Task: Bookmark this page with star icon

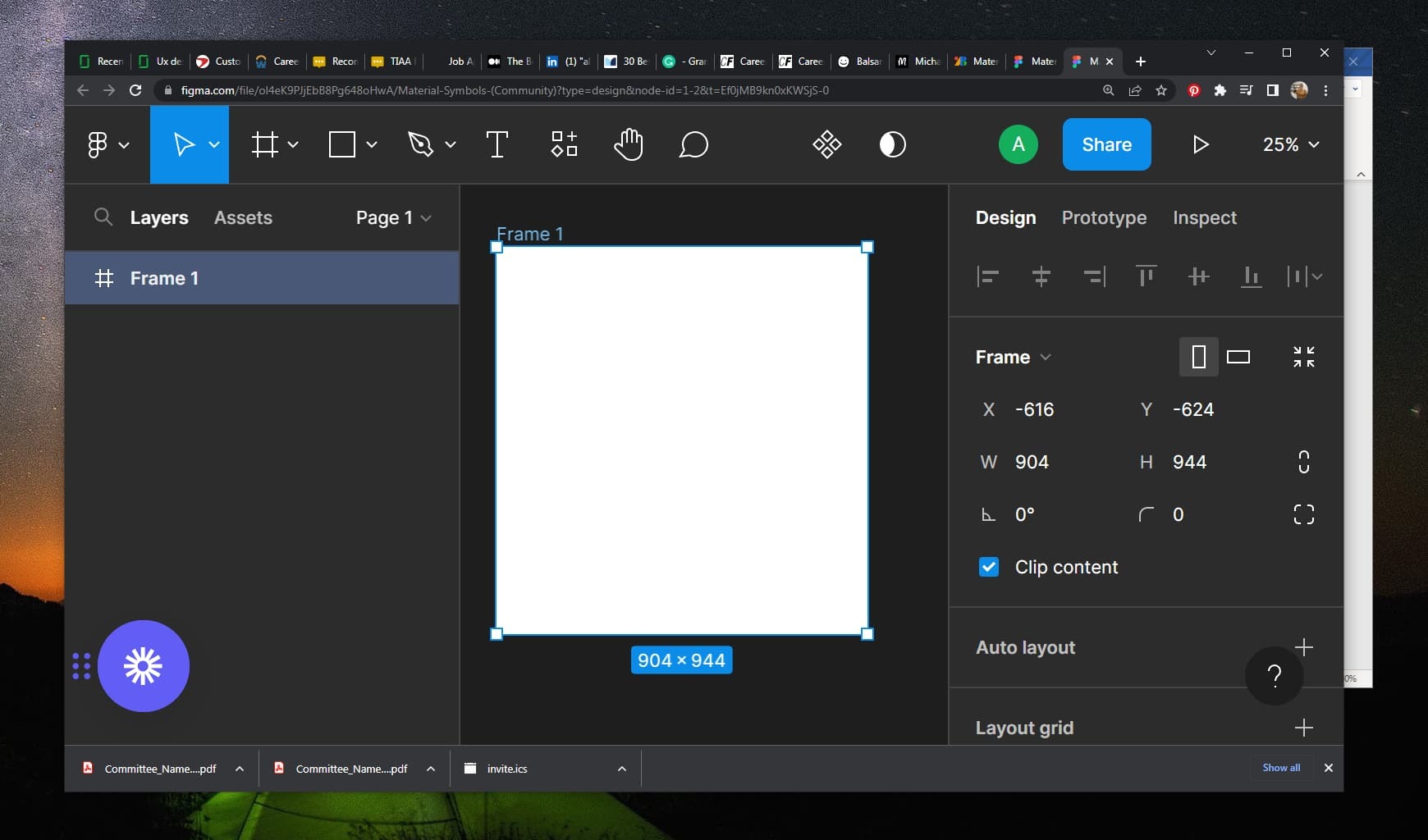Action: click(1160, 90)
